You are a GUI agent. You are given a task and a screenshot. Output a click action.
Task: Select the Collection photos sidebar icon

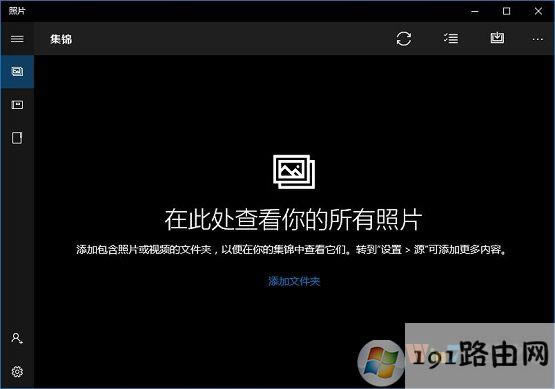click(x=17, y=71)
